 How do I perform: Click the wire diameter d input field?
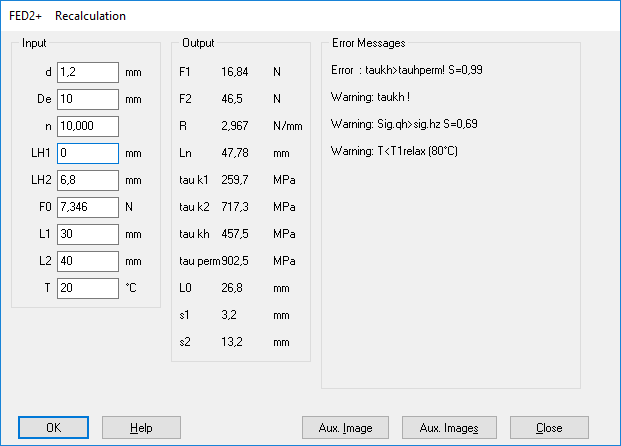(88, 73)
